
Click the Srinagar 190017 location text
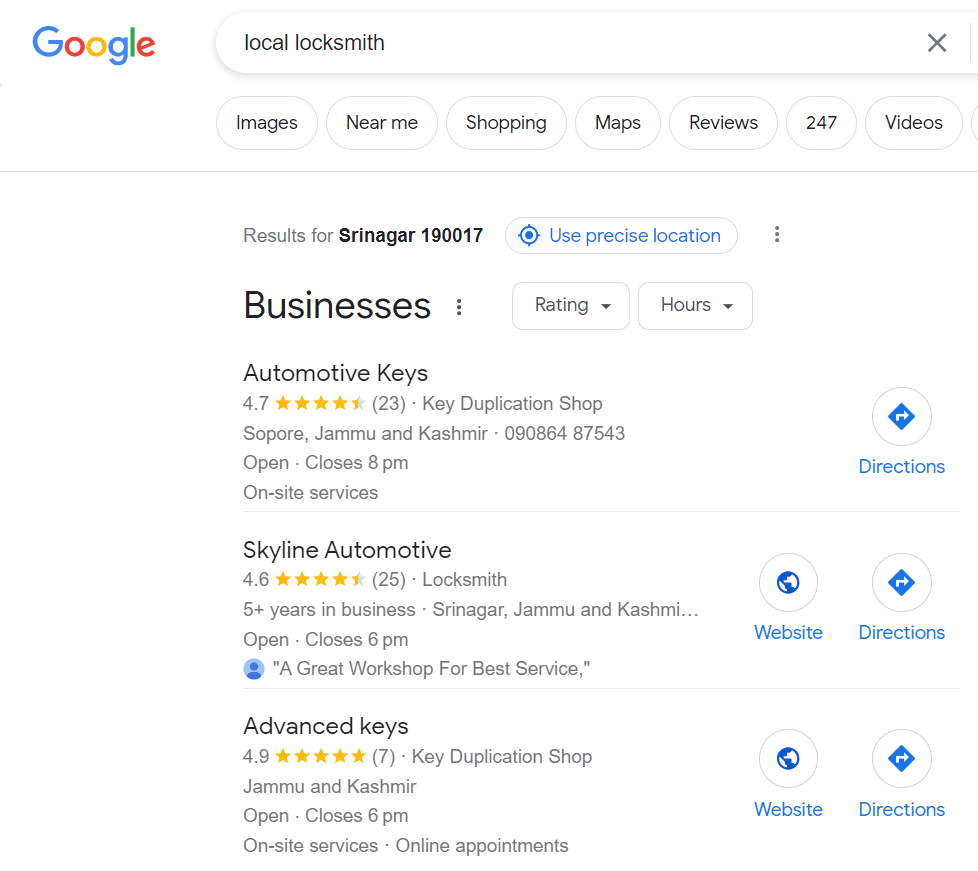(x=410, y=235)
